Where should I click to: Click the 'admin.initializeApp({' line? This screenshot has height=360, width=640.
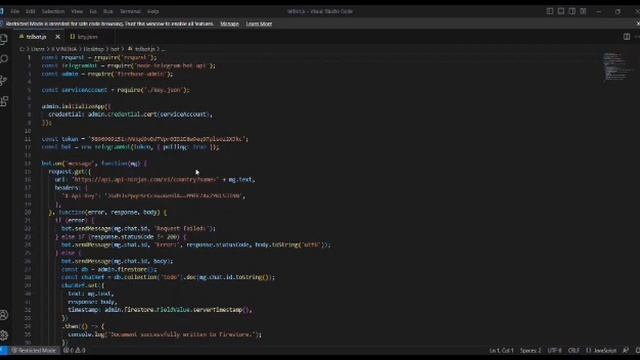pyautogui.click(x=76, y=106)
